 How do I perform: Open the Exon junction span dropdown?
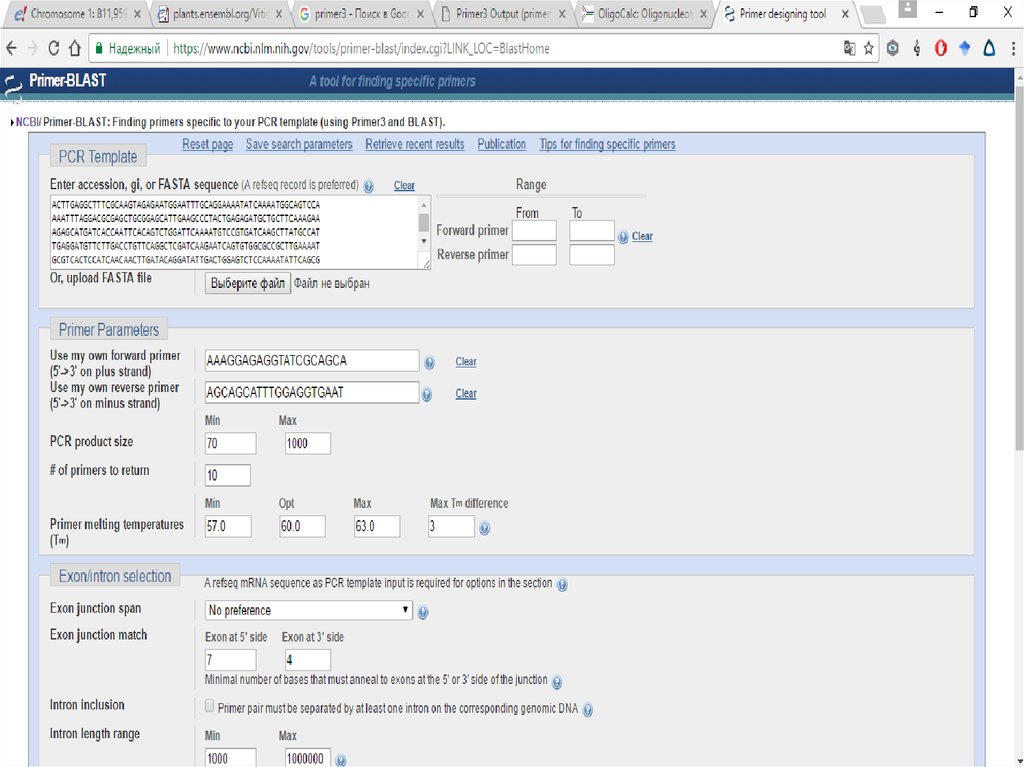[x=308, y=610]
